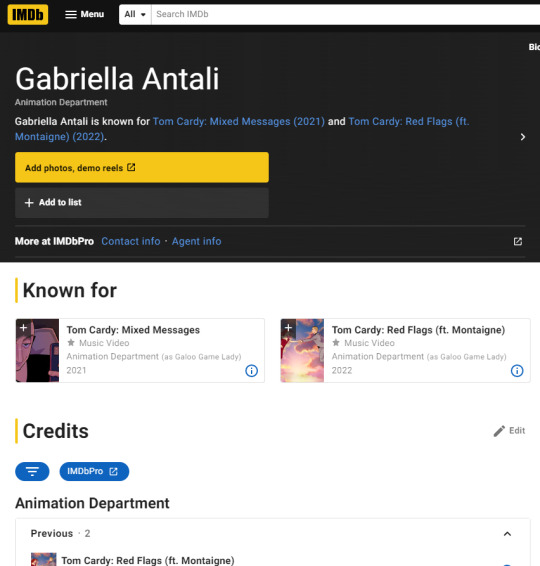Add Red Flags poster to watchlist
The width and height of the screenshot is (540, 566).
click(x=288, y=327)
